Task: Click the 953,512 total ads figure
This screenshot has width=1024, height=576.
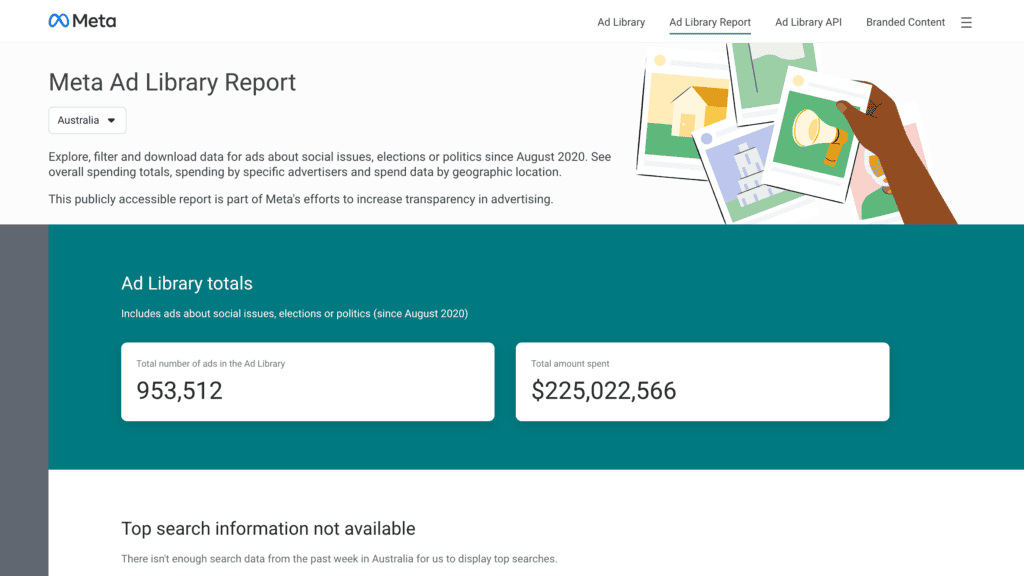Action: coord(180,391)
